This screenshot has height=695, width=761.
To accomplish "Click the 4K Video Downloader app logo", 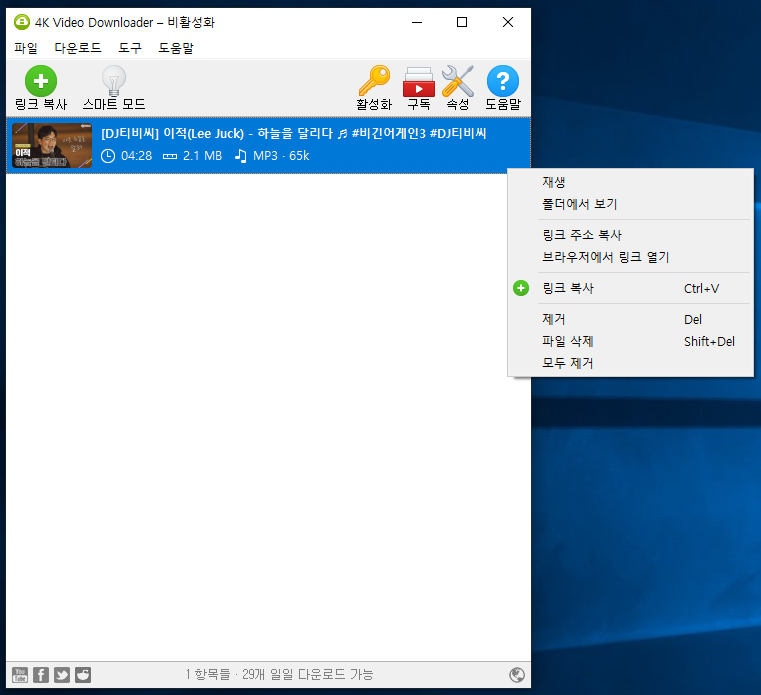I will click(22, 22).
